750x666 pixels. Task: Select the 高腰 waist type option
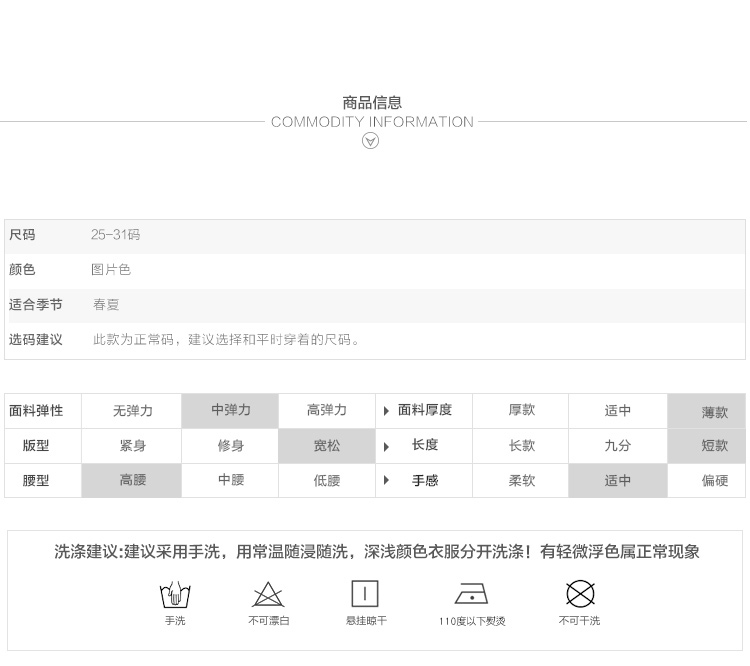click(x=133, y=481)
